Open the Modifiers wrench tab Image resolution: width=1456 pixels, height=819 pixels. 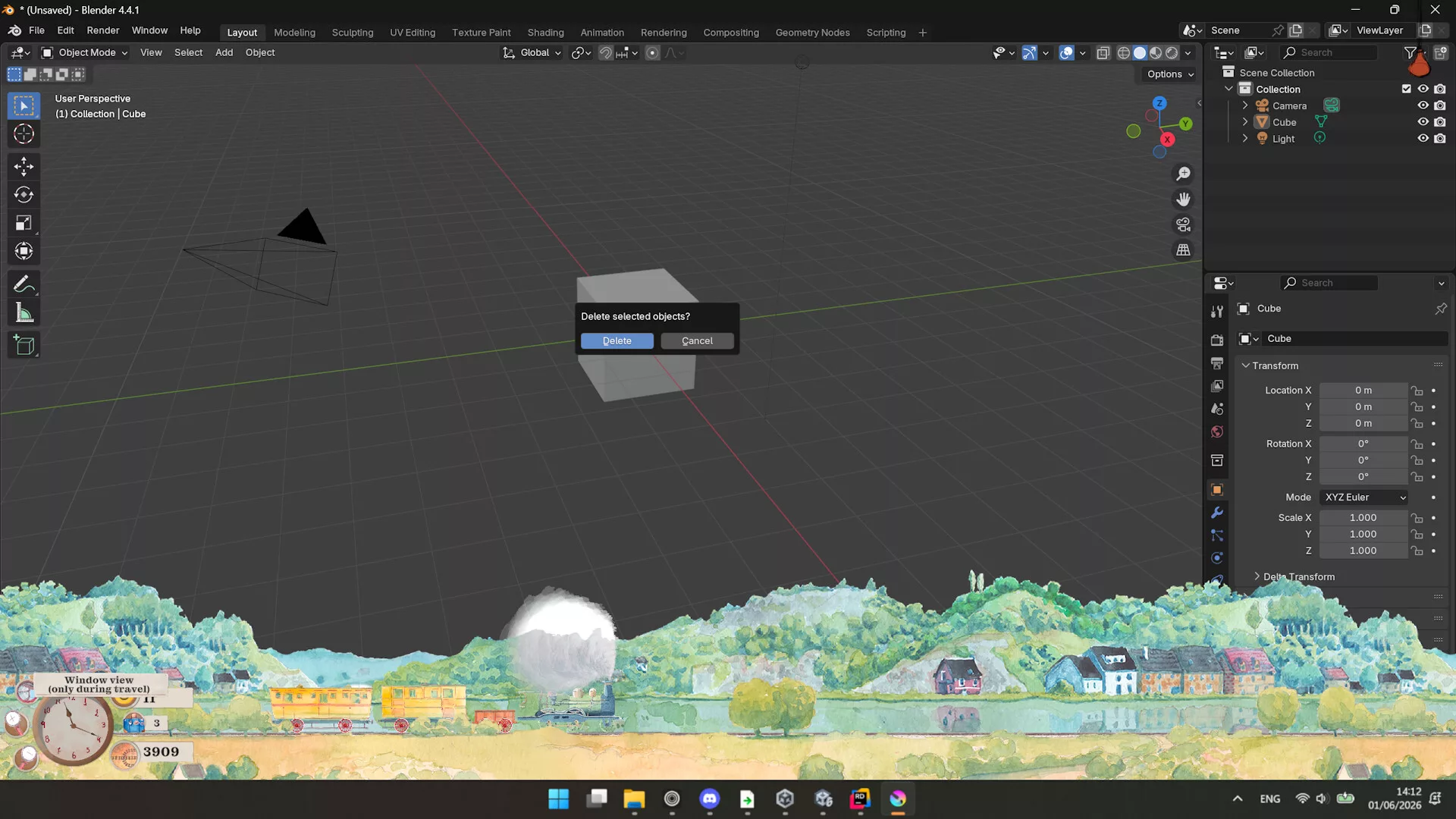pos(1217,513)
